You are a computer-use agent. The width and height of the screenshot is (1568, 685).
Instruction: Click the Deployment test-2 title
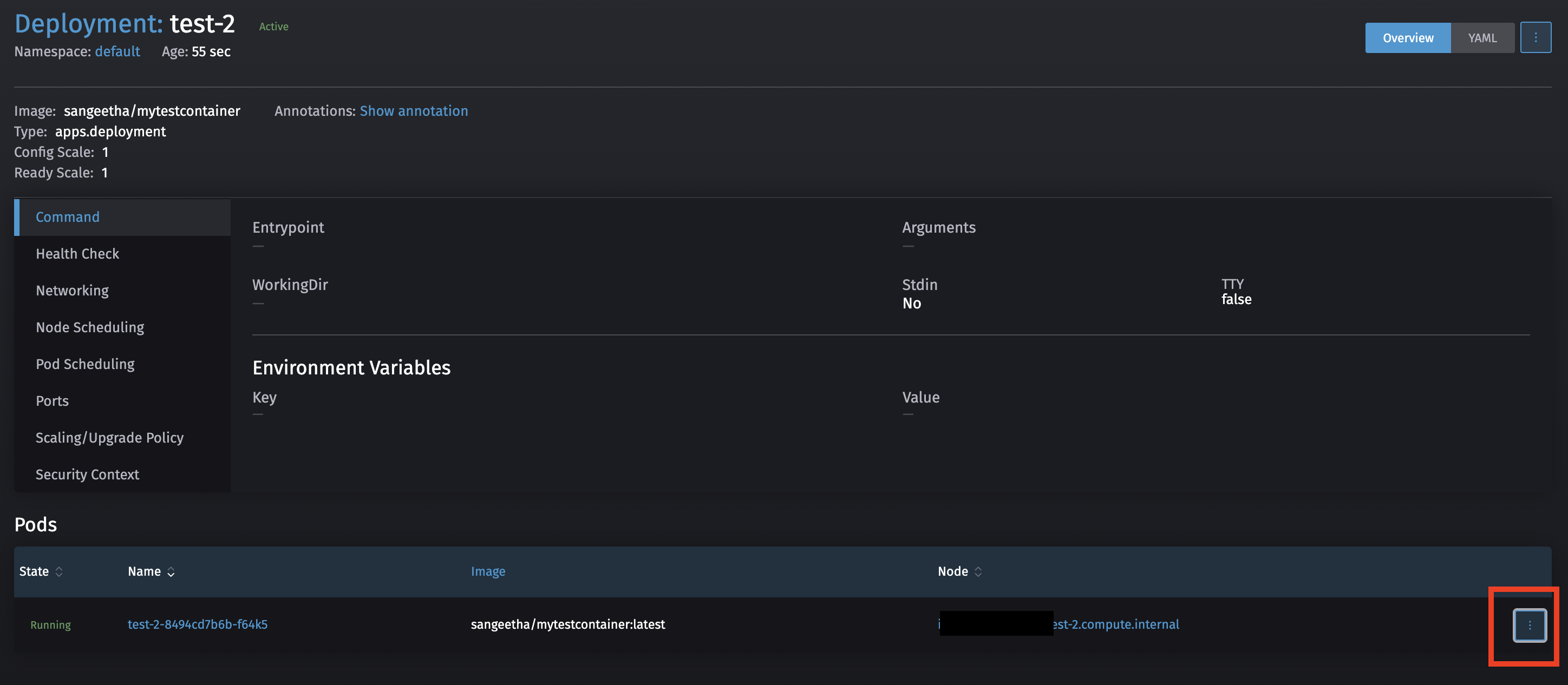[124, 24]
